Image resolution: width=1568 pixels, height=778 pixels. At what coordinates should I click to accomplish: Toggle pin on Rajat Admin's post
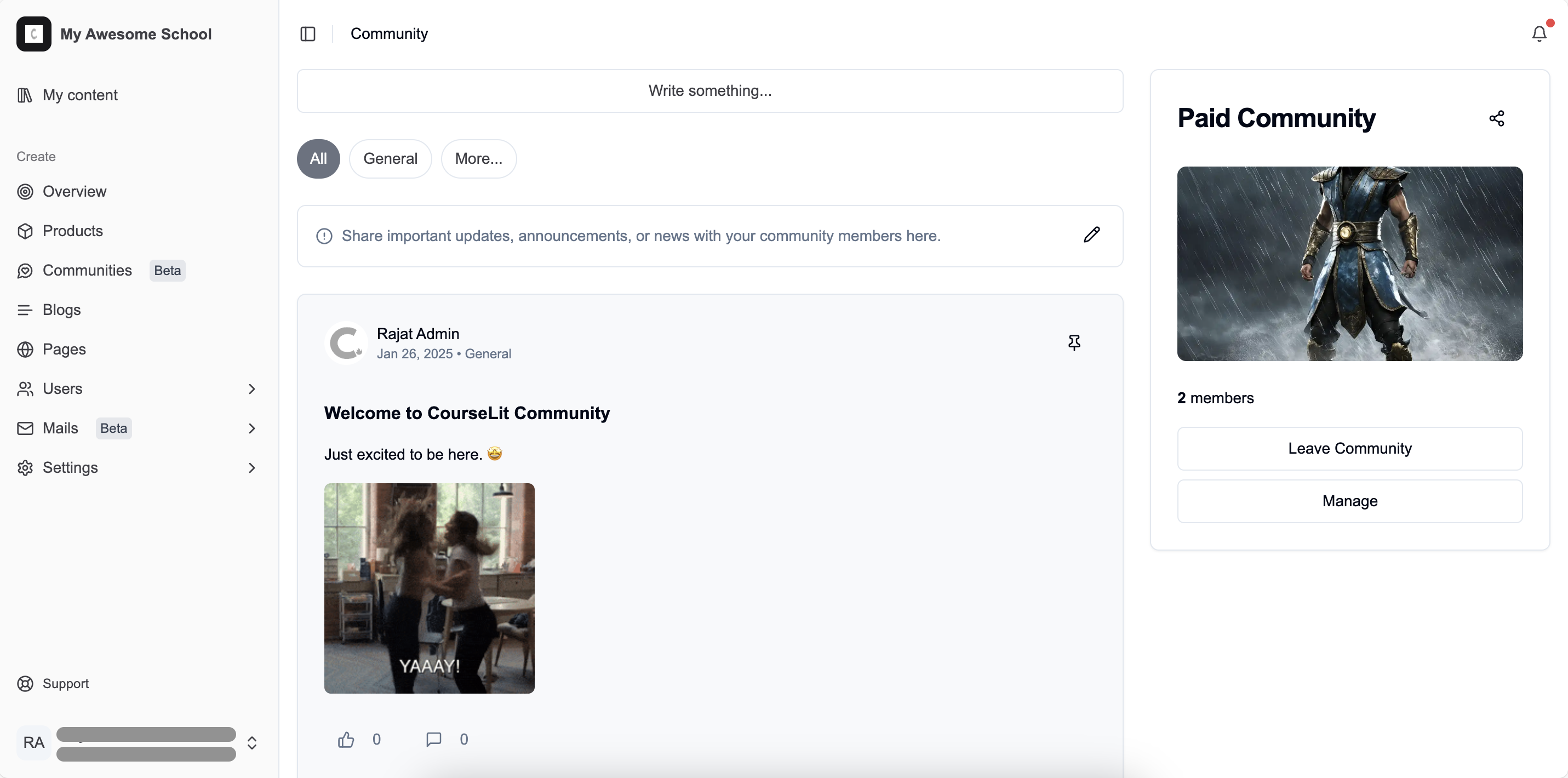pos(1074,343)
